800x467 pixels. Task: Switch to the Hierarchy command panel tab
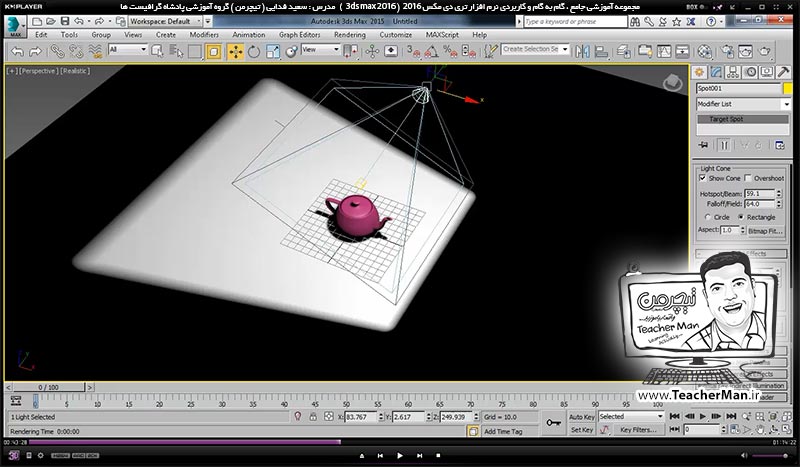pos(733,72)
